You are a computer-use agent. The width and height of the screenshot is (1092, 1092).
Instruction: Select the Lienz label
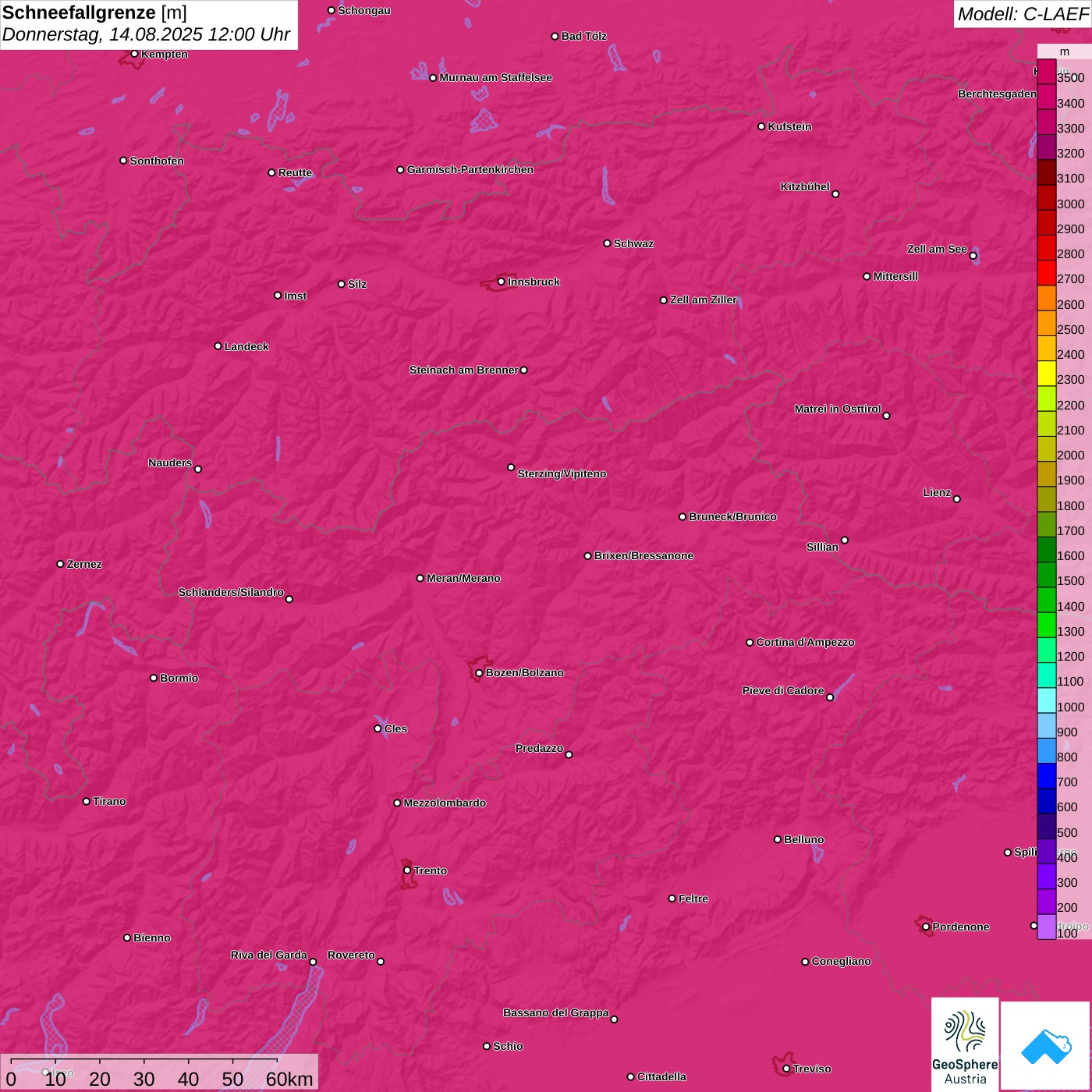pos(937,492)
